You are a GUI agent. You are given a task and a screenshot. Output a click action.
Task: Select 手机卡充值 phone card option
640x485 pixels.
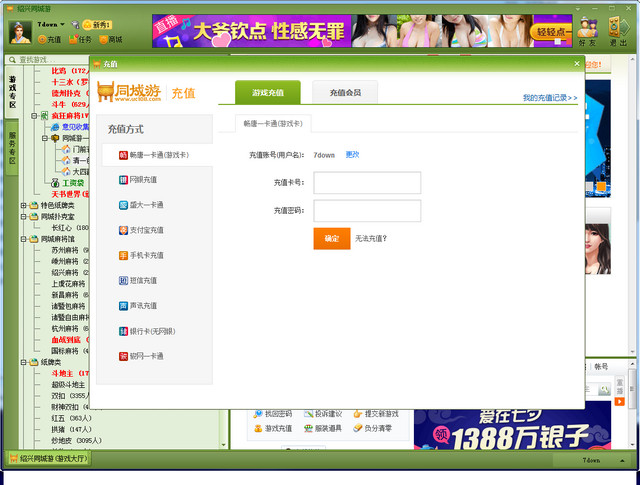point(141,256)
